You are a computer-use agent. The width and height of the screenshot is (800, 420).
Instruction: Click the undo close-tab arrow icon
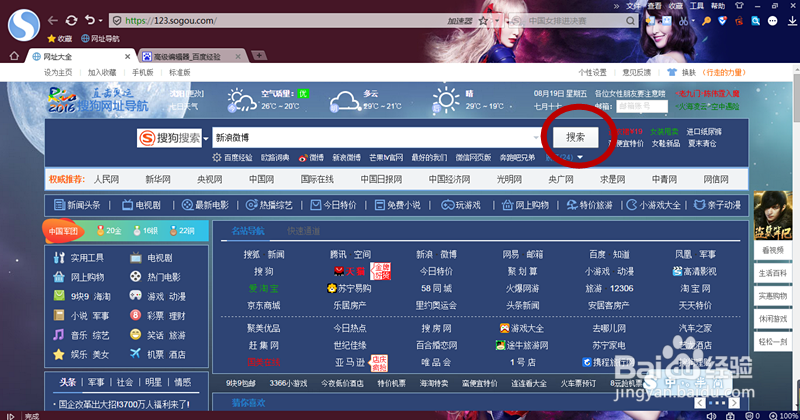(90, 20)
